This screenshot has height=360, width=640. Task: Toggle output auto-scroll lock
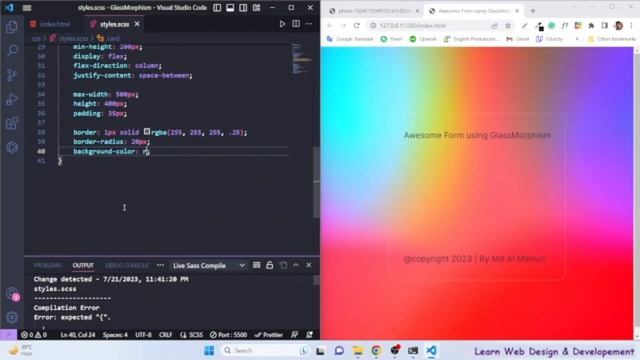click(x=269, y=265)
